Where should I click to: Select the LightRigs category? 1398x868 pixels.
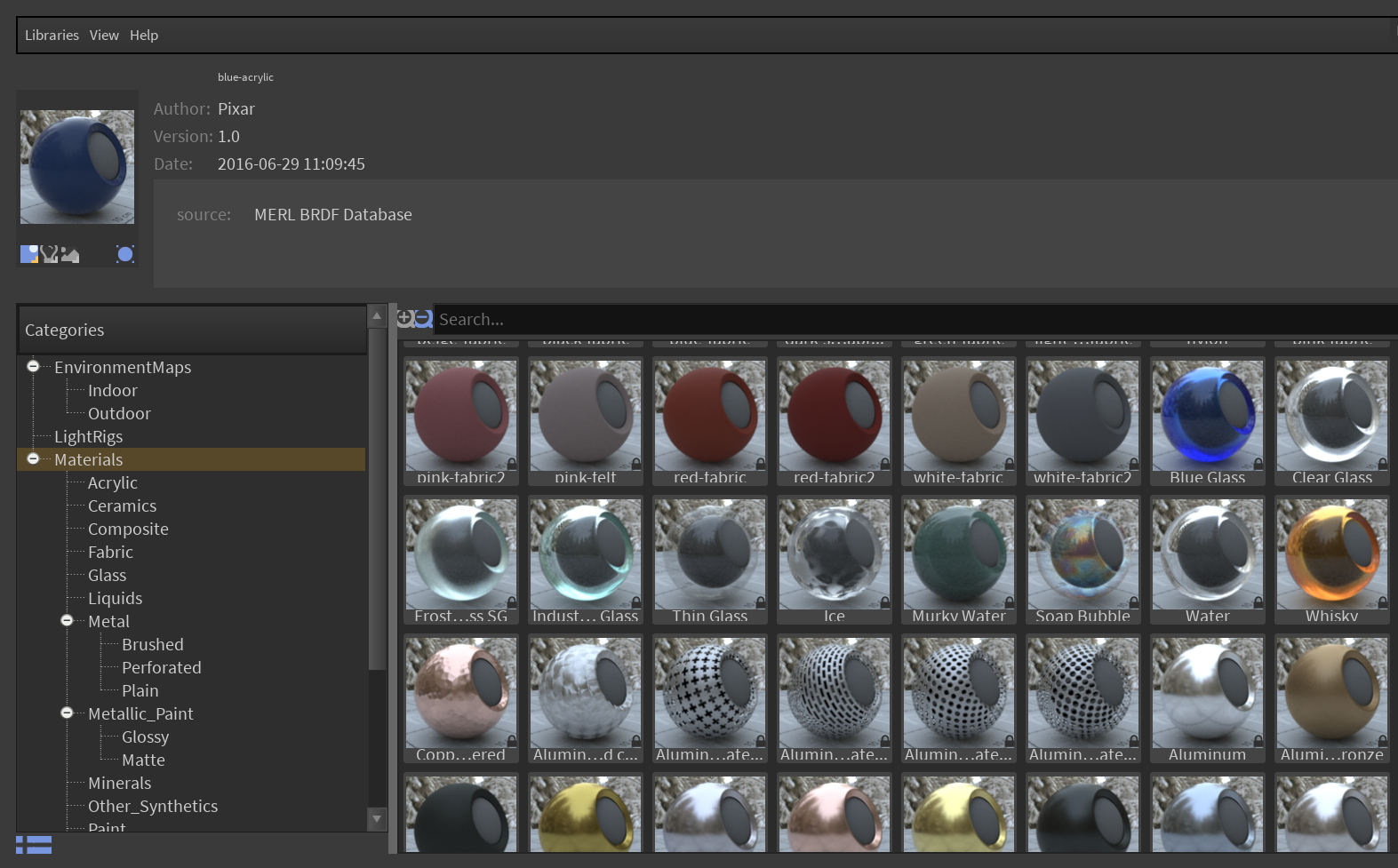tap(88, 437)
